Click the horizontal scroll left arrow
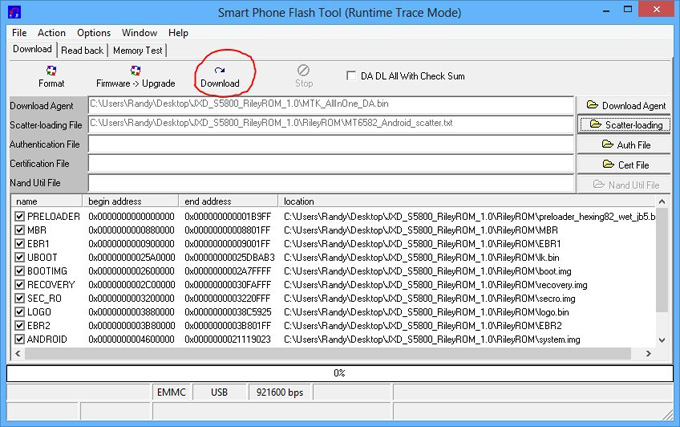 [x=18, y=354]
